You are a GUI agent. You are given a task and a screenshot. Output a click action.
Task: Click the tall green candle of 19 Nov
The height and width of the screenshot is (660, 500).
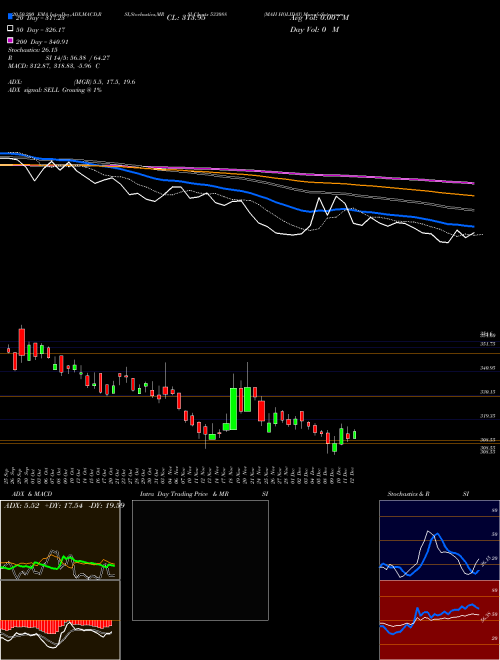233,409
